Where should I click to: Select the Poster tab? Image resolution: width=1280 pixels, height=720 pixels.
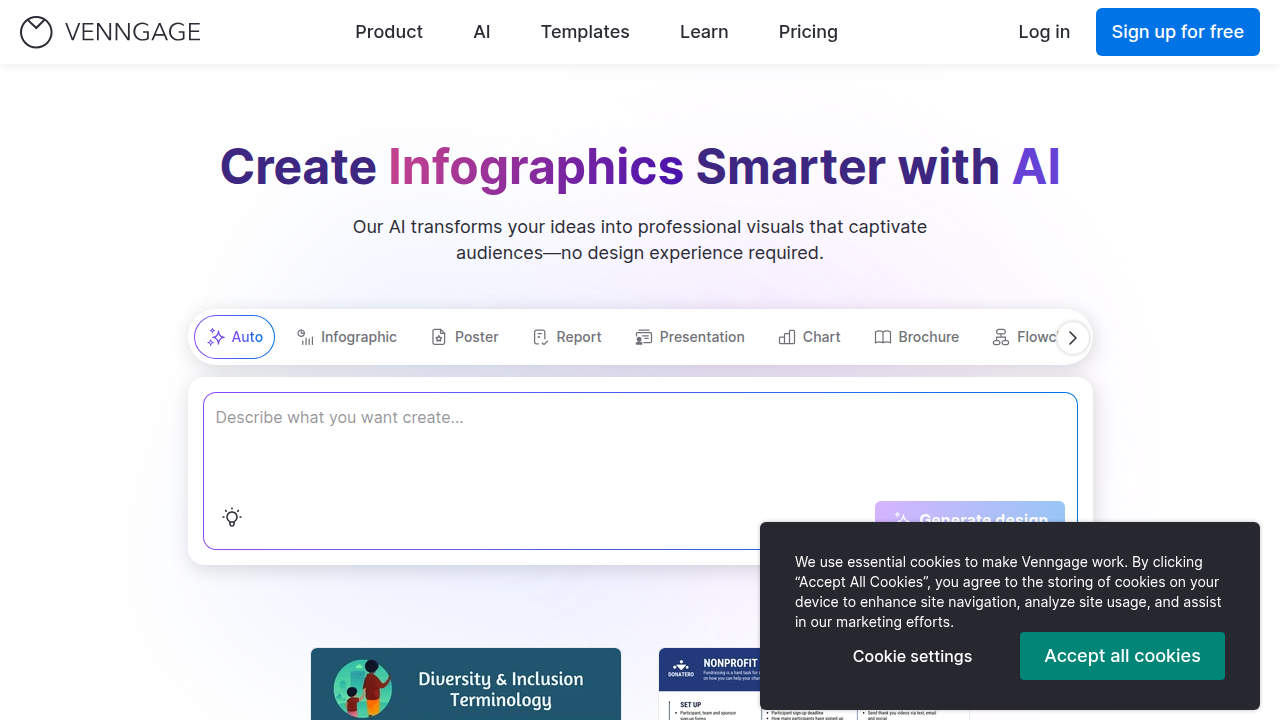(464, 337)
